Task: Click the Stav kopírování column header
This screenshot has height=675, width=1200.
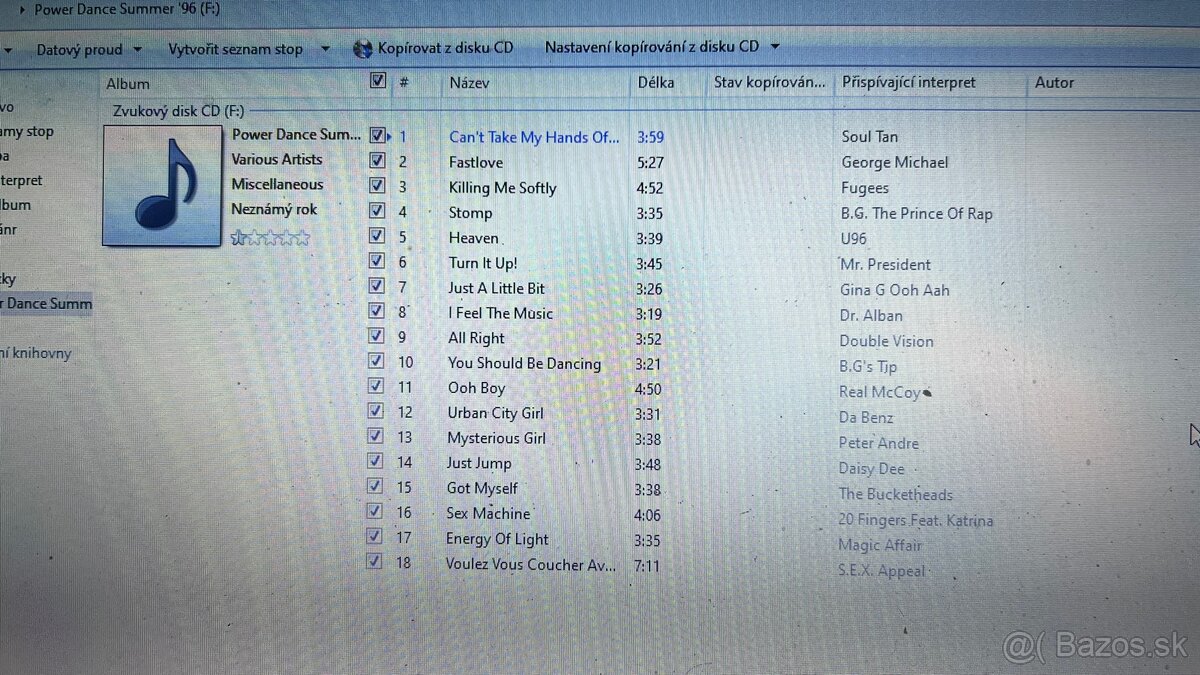Action: pos(770,82)
